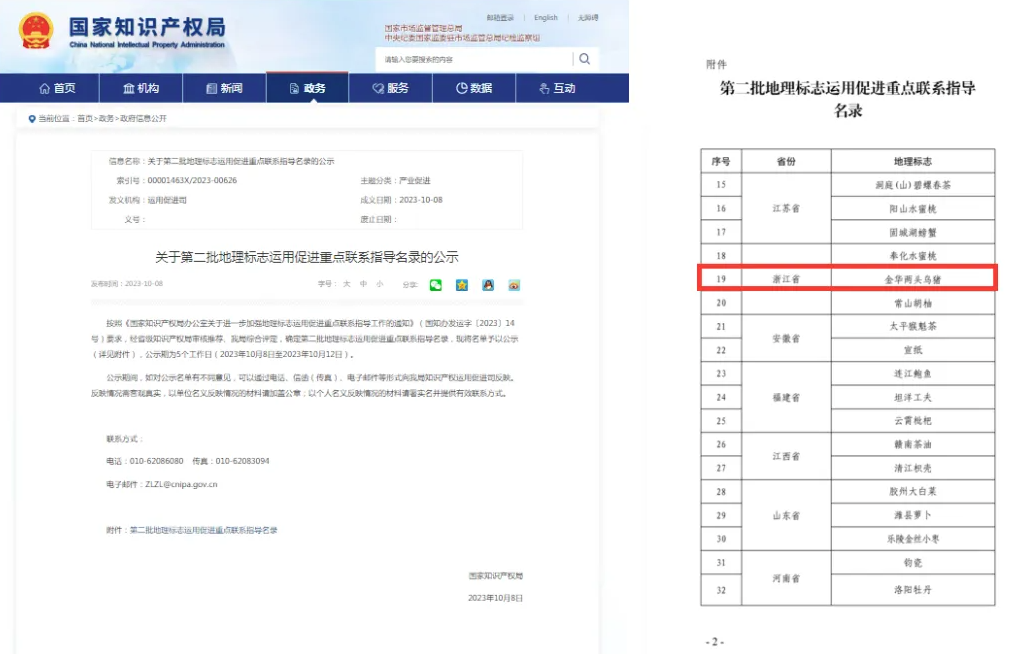Share the article via WeChat icon
Viewport: 1013px width, 654px height.
click(436, 285)
